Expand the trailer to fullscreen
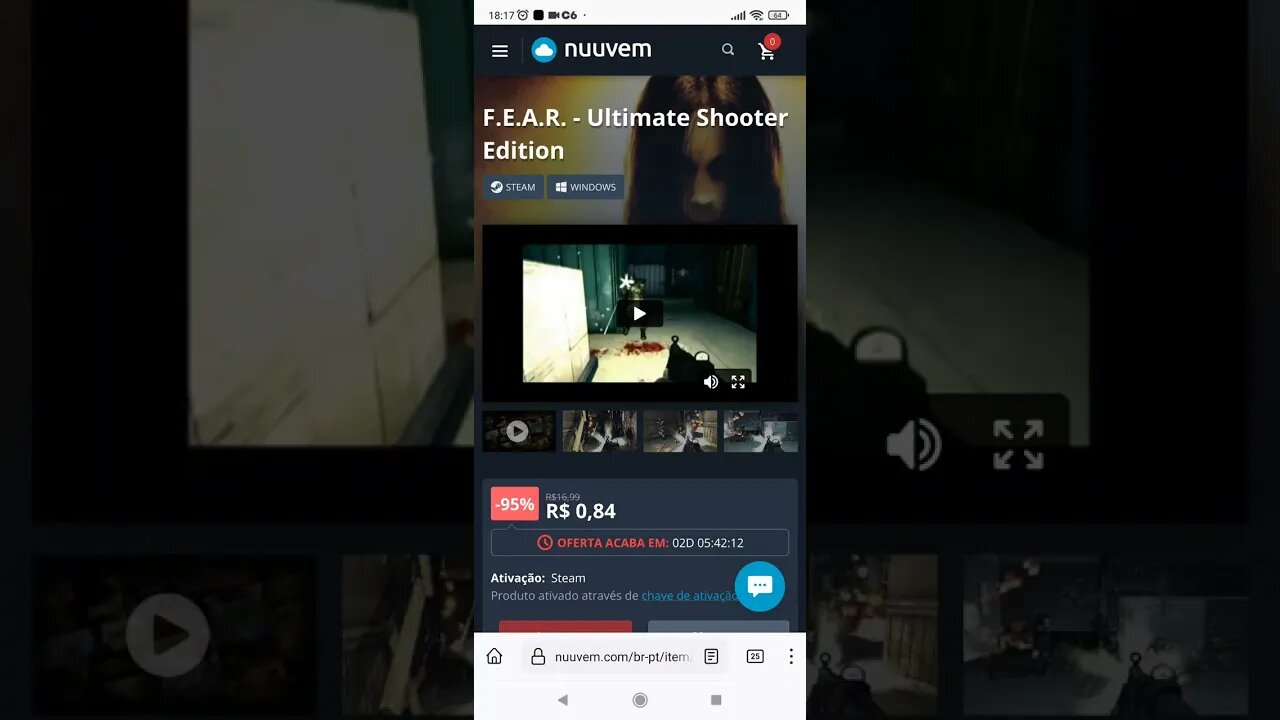This screenshot has height=720, width=1280. click(738, 382)
